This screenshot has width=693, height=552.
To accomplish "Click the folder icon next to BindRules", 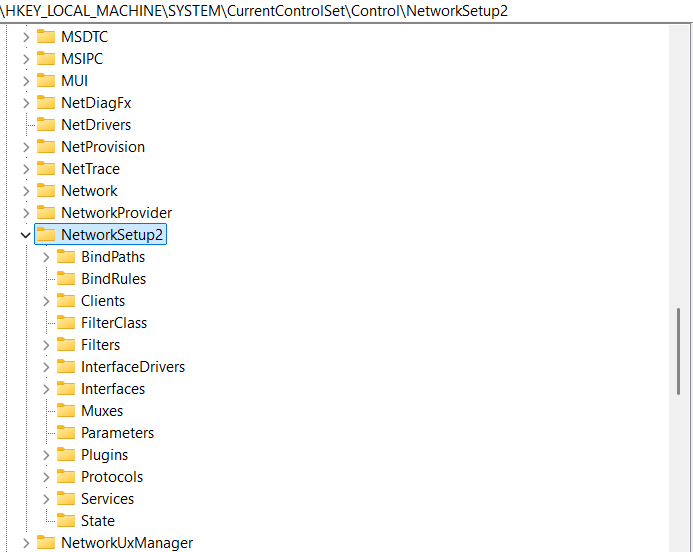I will point(66,278).
